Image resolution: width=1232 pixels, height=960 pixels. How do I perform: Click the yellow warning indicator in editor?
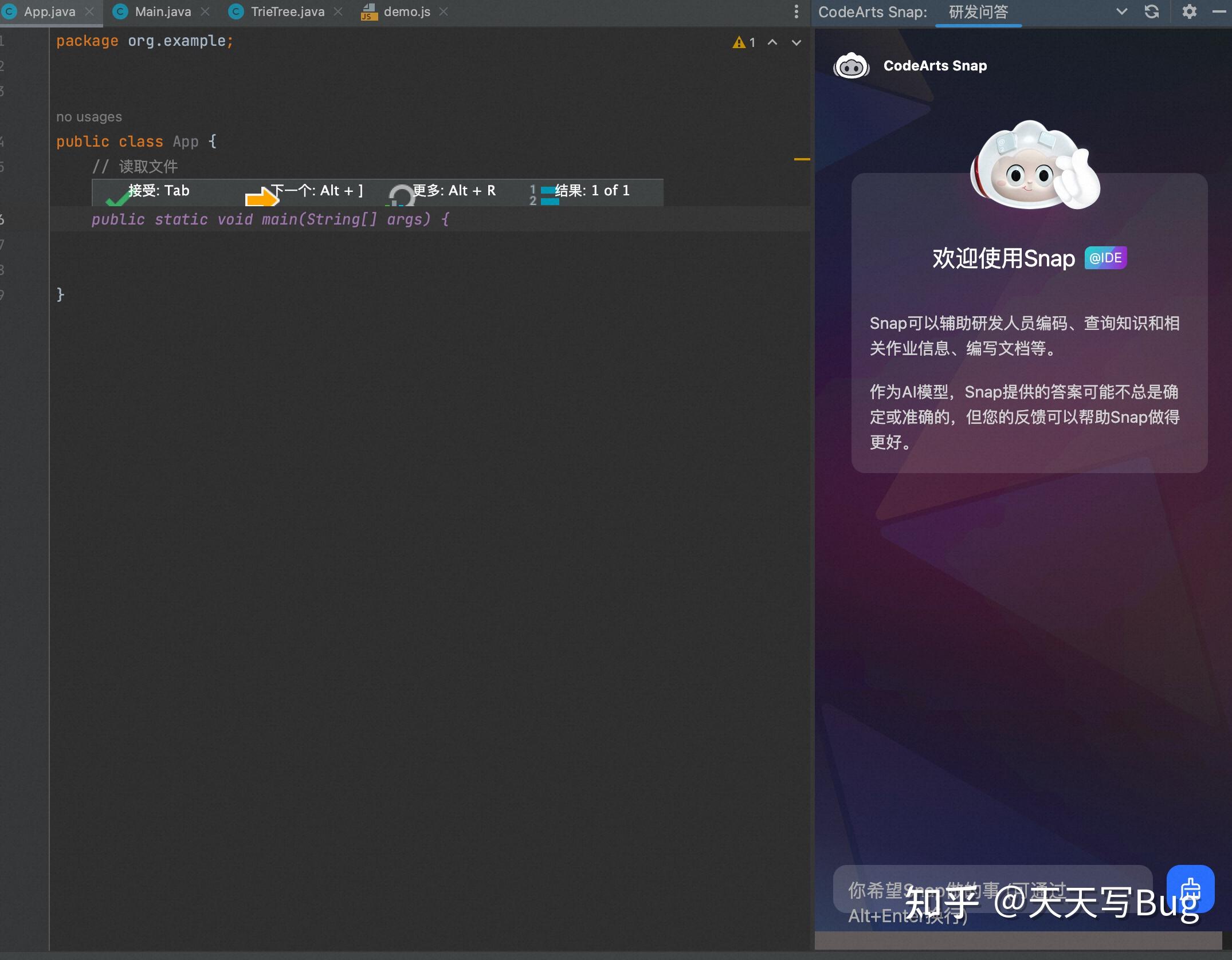point(738,42)
